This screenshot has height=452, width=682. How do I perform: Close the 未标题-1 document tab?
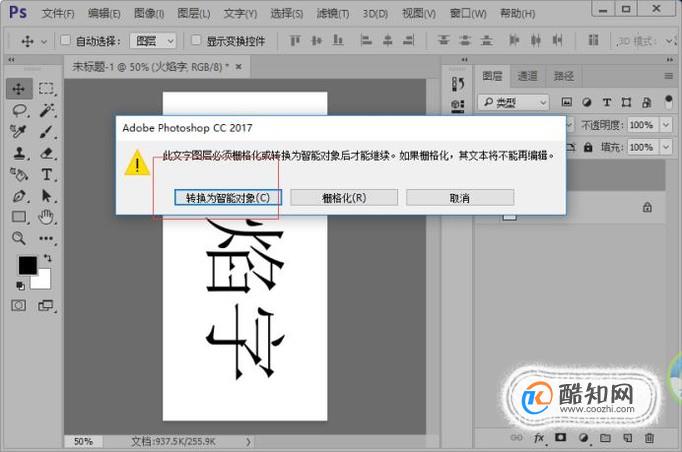point(238,67)
